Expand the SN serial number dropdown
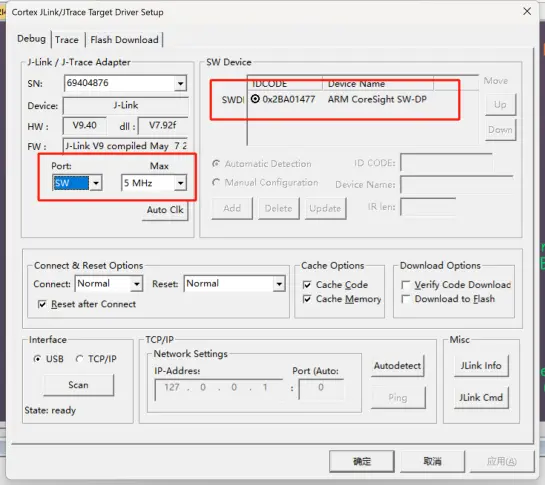Viewport: 545px width, 485px height. (x=180, y=83)
